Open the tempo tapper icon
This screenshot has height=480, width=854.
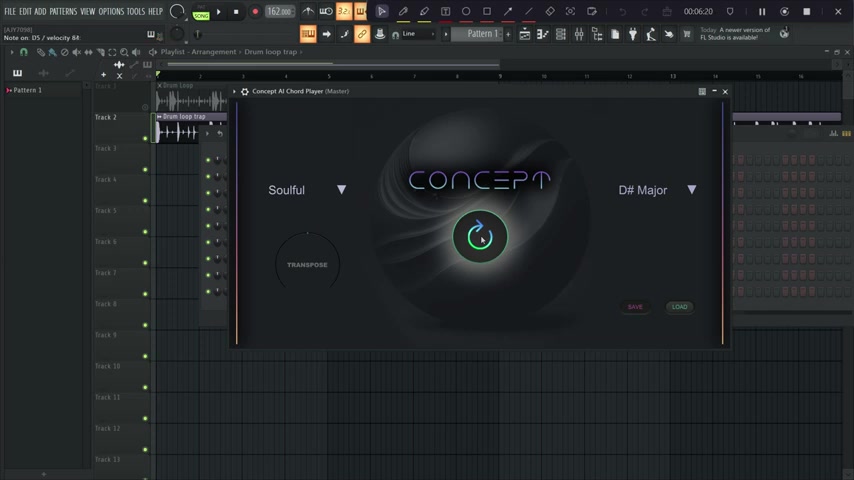(x=651, y=34)
